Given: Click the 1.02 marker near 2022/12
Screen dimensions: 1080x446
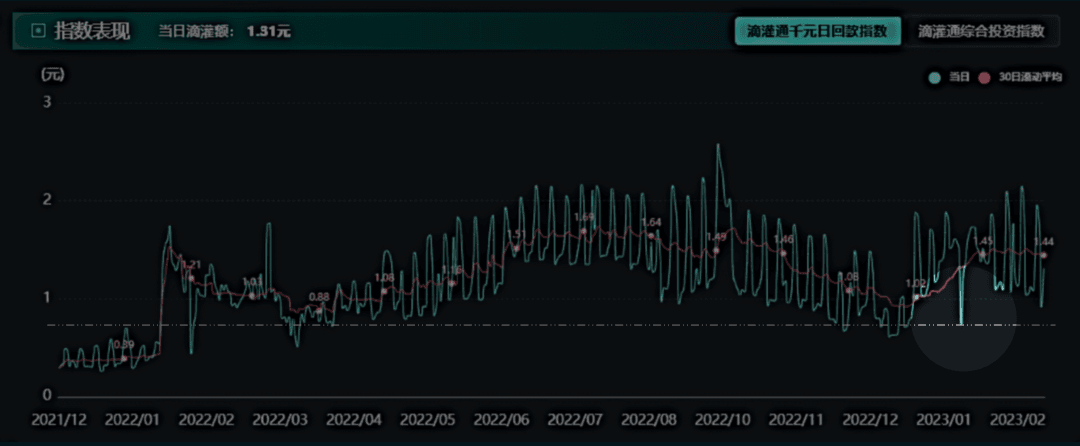Looking at the screenshot, I should (916, 297).
